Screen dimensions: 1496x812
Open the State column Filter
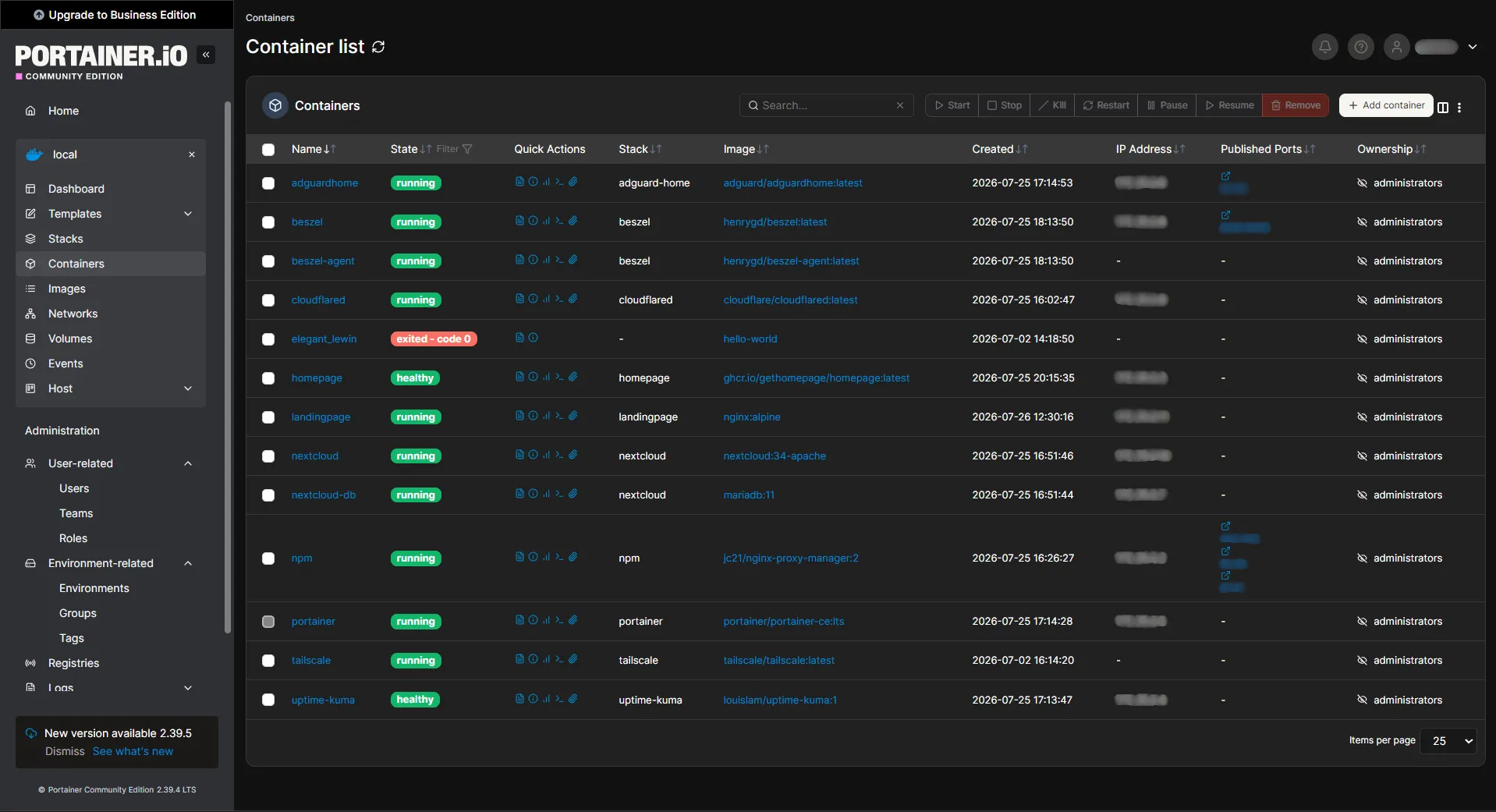(454, 149)
